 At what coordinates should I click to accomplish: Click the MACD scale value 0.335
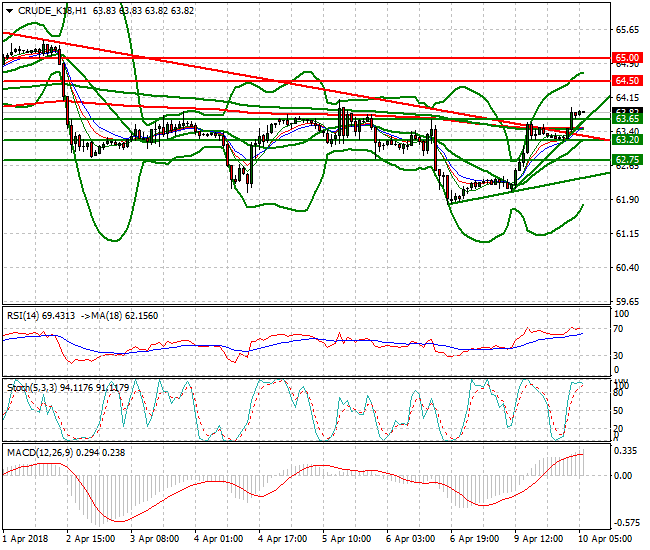626,451
